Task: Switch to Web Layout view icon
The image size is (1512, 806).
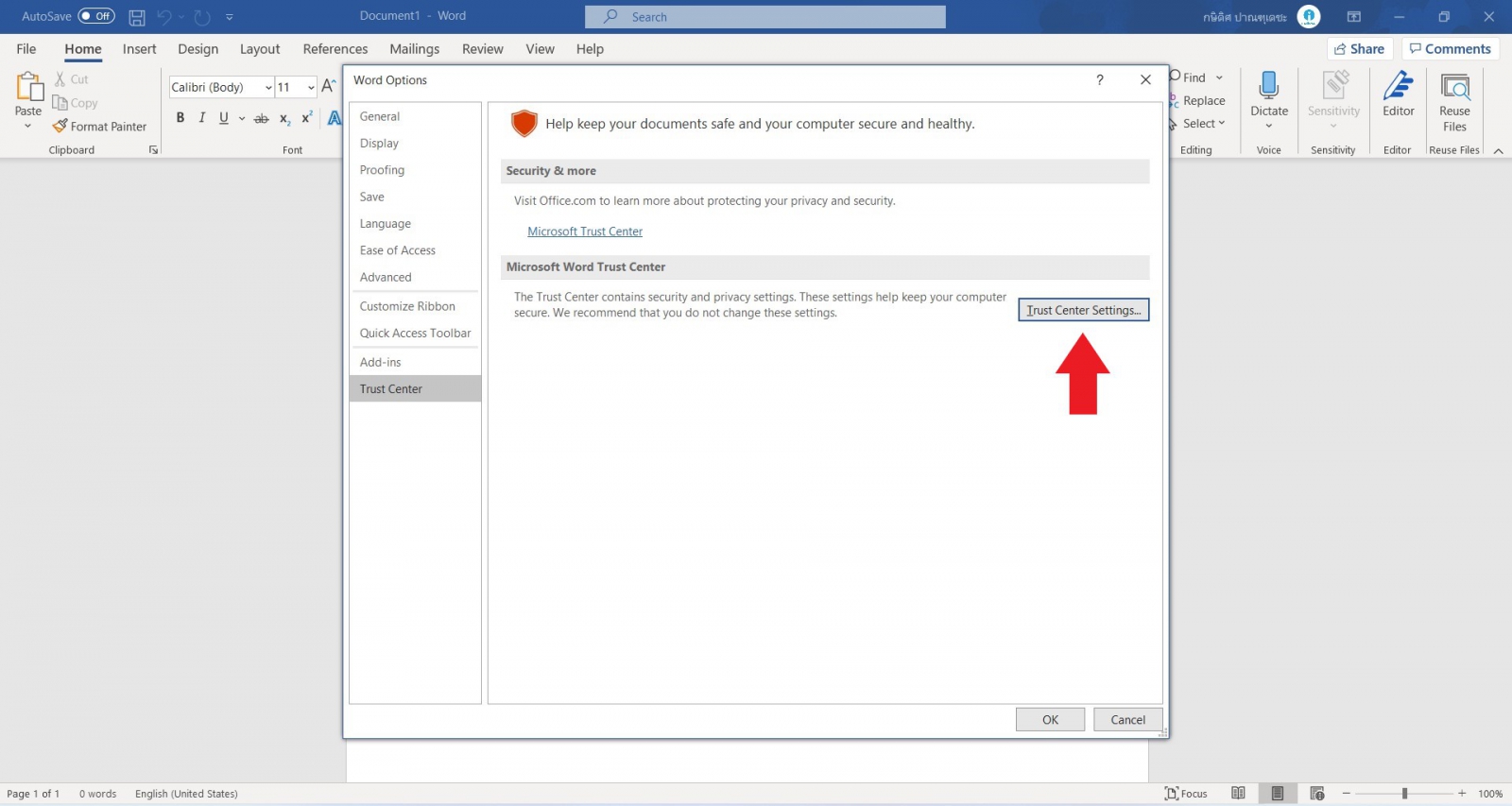Action: [1317, 794]
